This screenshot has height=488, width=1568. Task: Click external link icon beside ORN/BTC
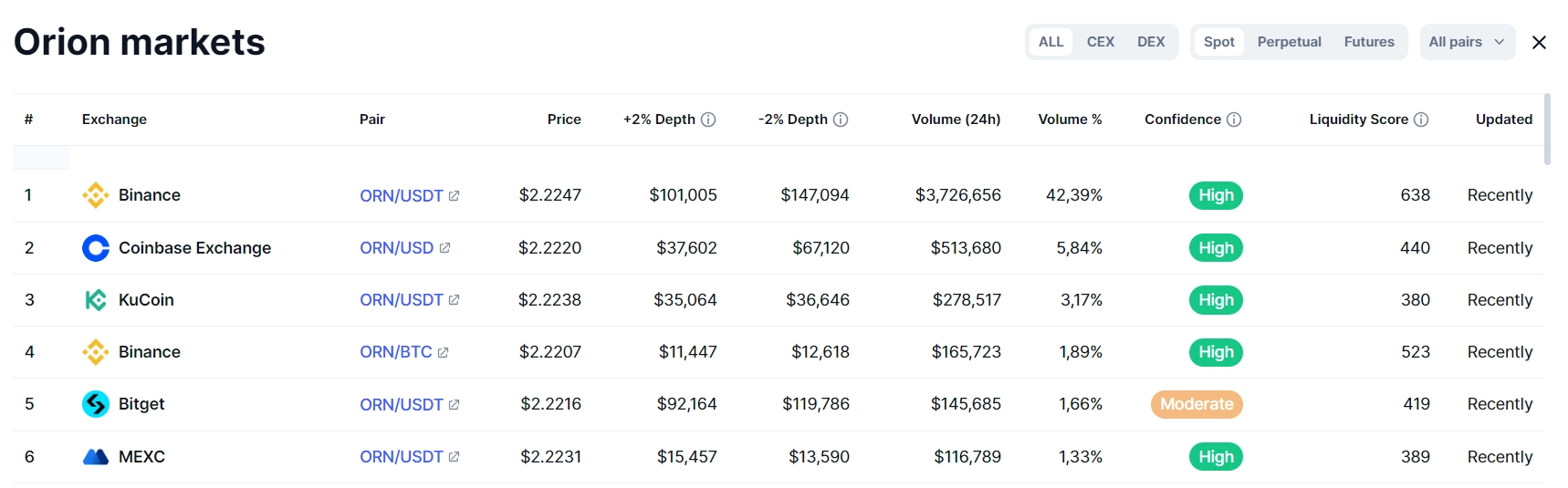click(x=443, y=352)
